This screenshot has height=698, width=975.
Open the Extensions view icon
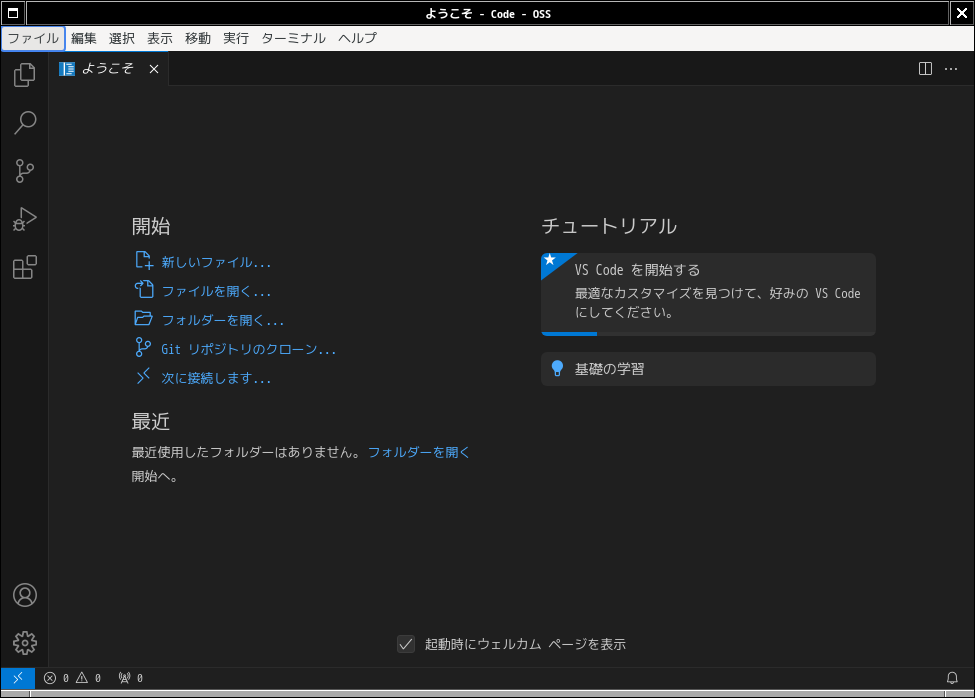24,267
